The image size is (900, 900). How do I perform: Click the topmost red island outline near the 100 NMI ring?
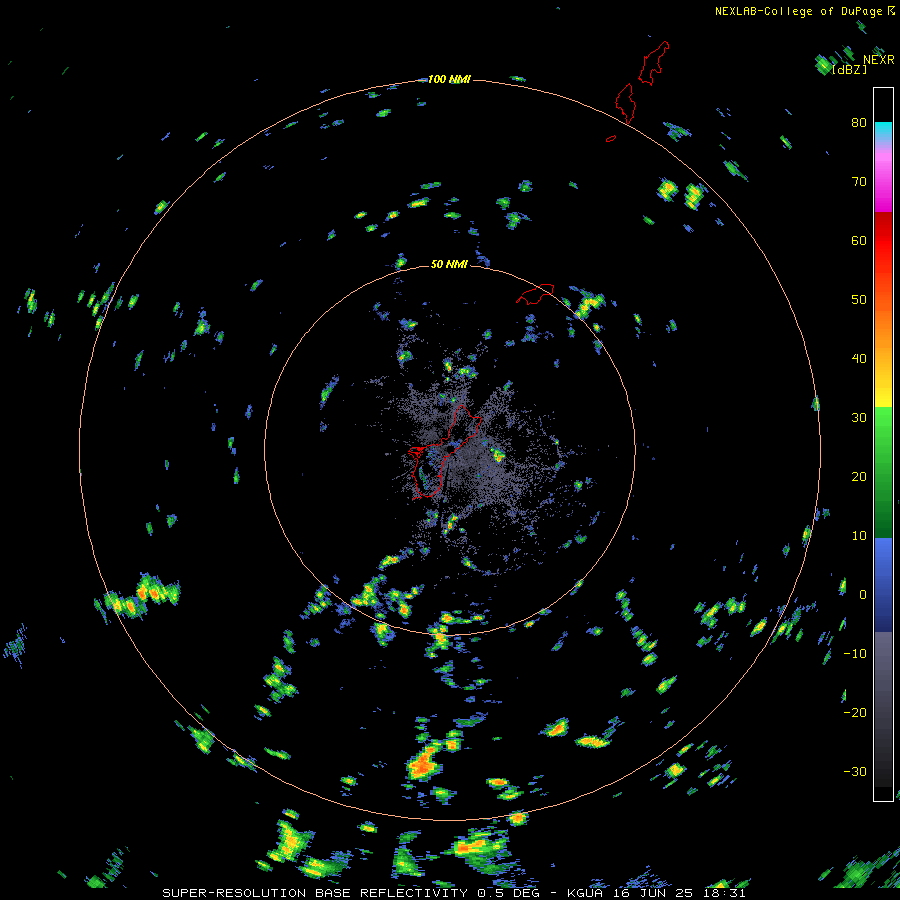tap(654, 63)
